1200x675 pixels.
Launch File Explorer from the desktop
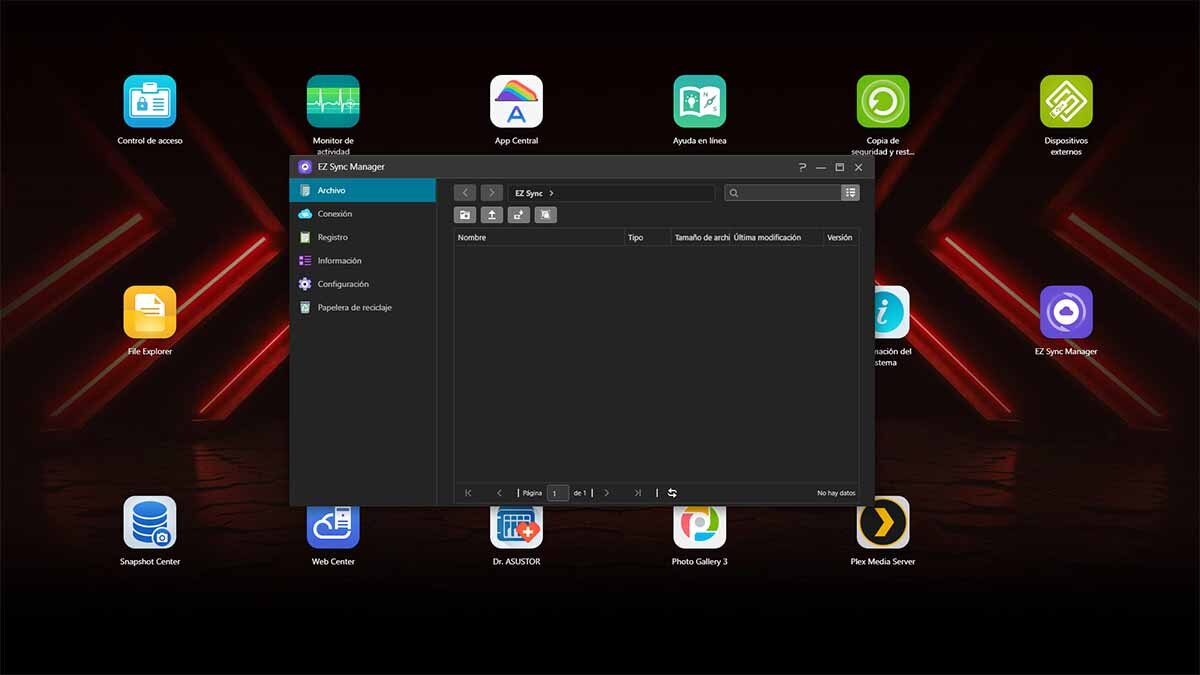pos(150,312)
